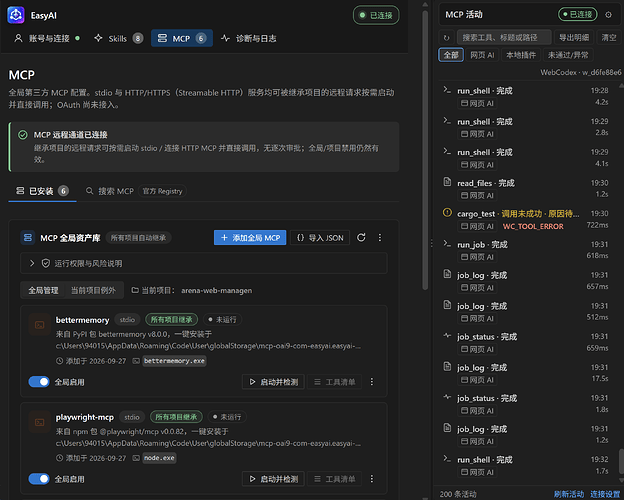
Task: Click run_job terminal icon
Action: tap(447, 243)
